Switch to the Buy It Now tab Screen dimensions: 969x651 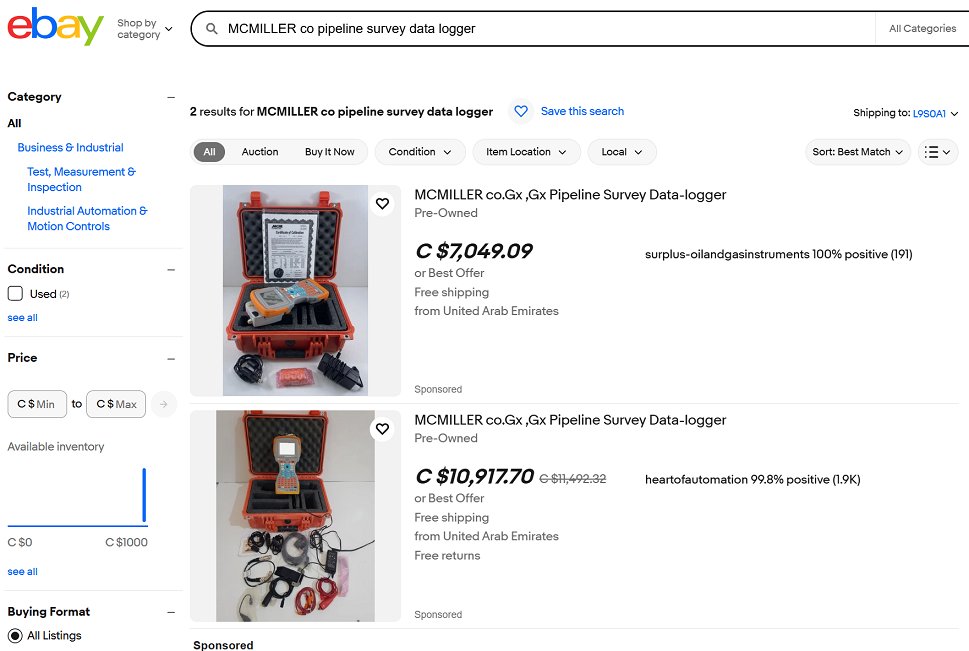(x=329, y=152)
